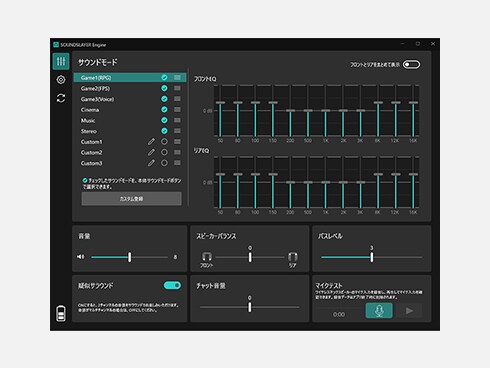Turn off the virtual surround toggle

coord(172,285)
